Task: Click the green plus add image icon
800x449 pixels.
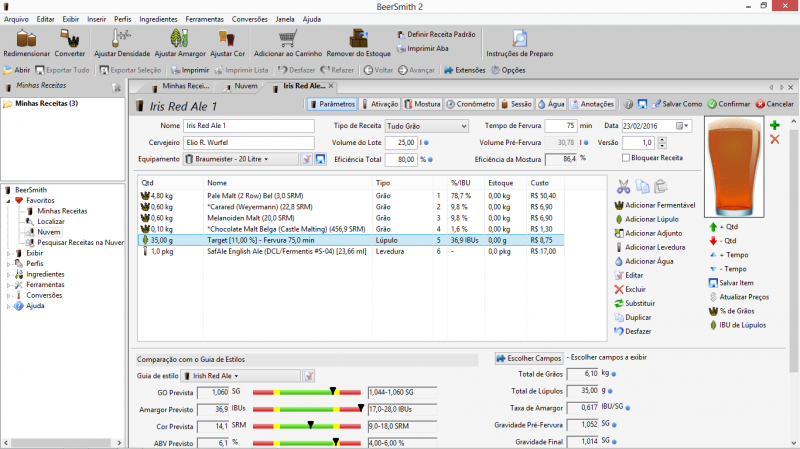Action: point(774,125)
